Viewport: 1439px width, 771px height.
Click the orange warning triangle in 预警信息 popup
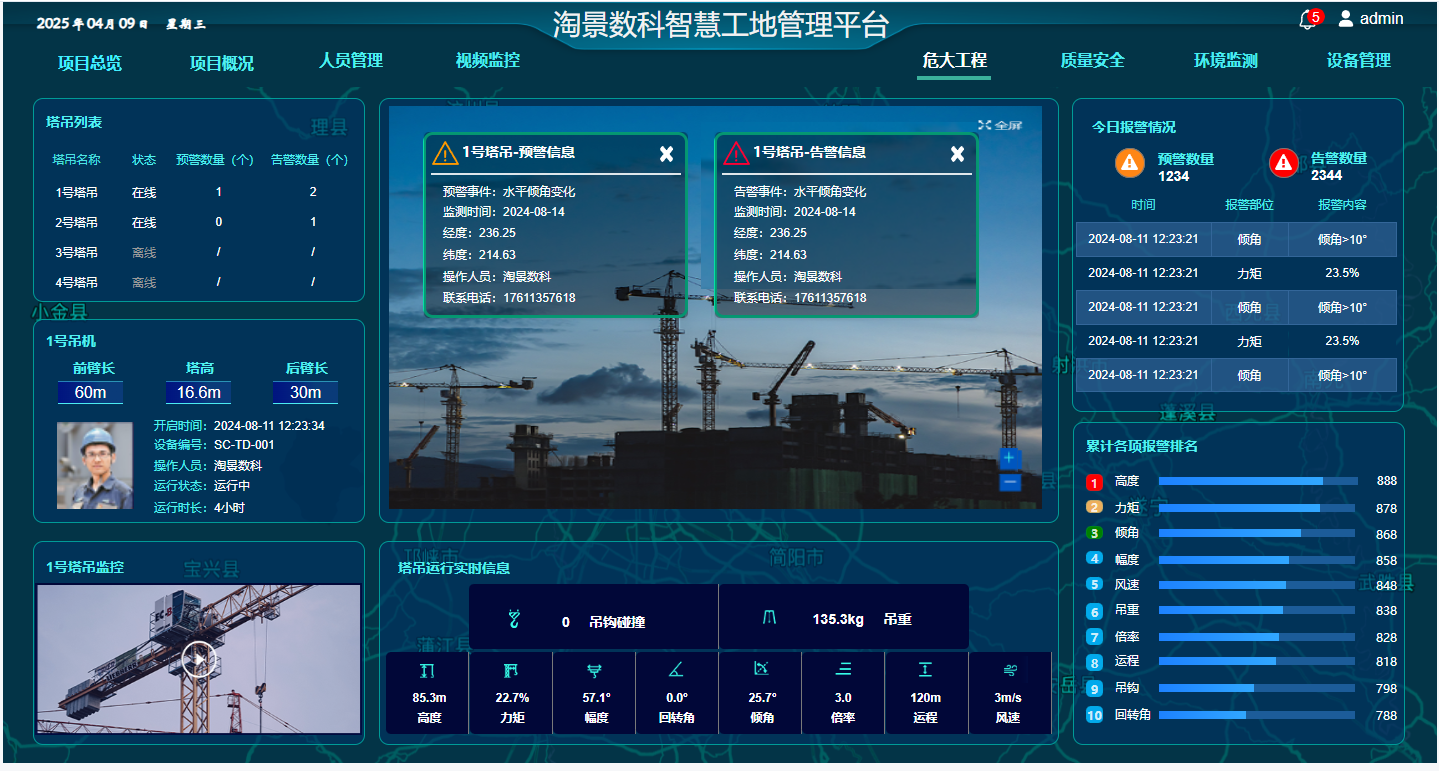[x=445, y=152]
